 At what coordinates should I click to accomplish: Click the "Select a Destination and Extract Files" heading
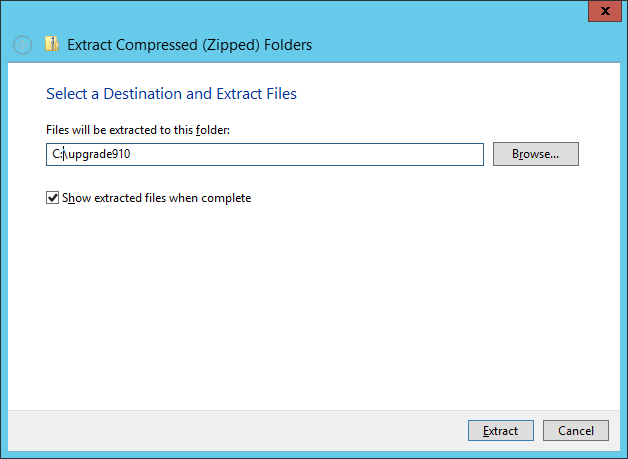pos(171,94)
